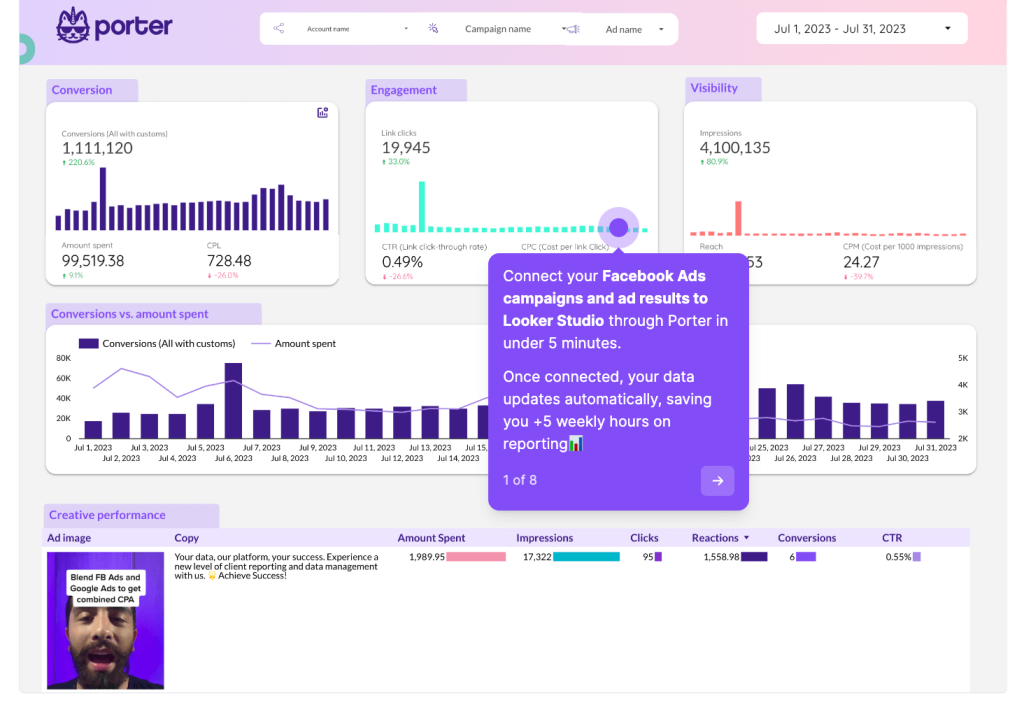1024x705 pixels.
Task: Select the Visibility section tab
Action: [x=723, y=88]
